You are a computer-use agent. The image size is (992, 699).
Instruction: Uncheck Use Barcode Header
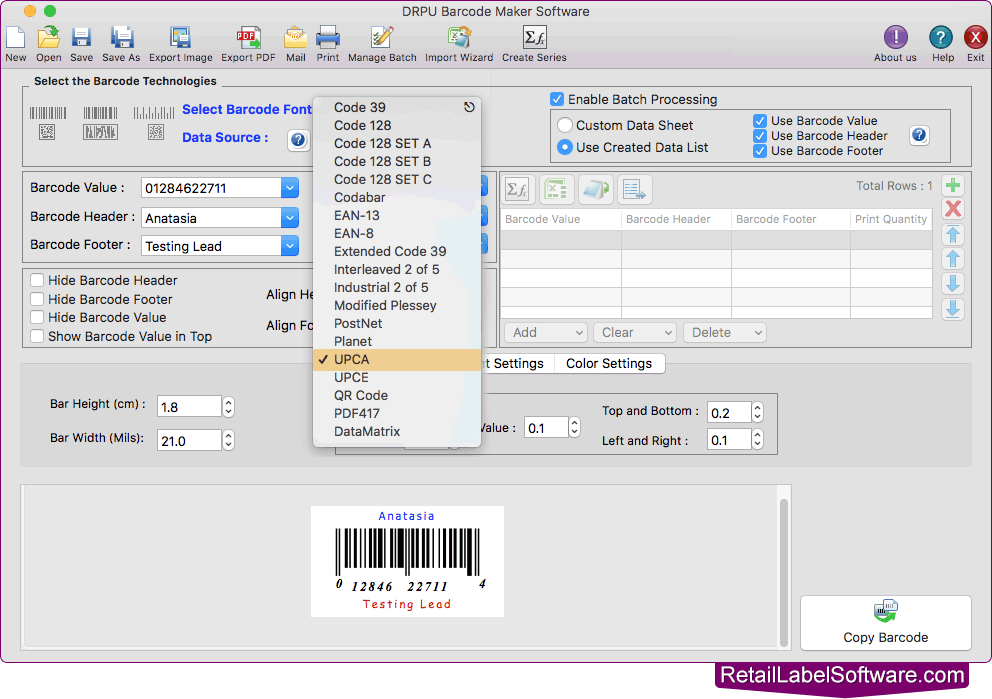[761, 135]
